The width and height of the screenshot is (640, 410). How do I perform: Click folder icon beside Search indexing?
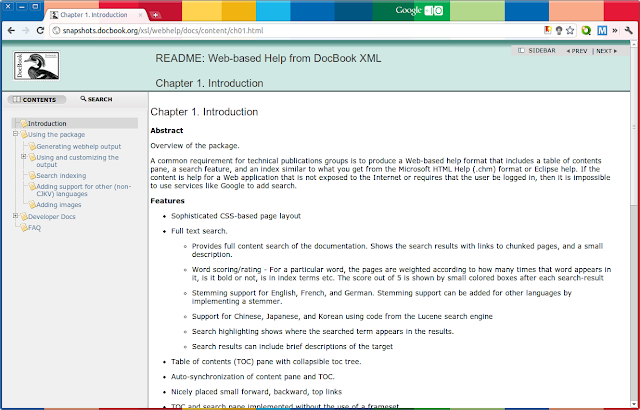tap(32, 175)
